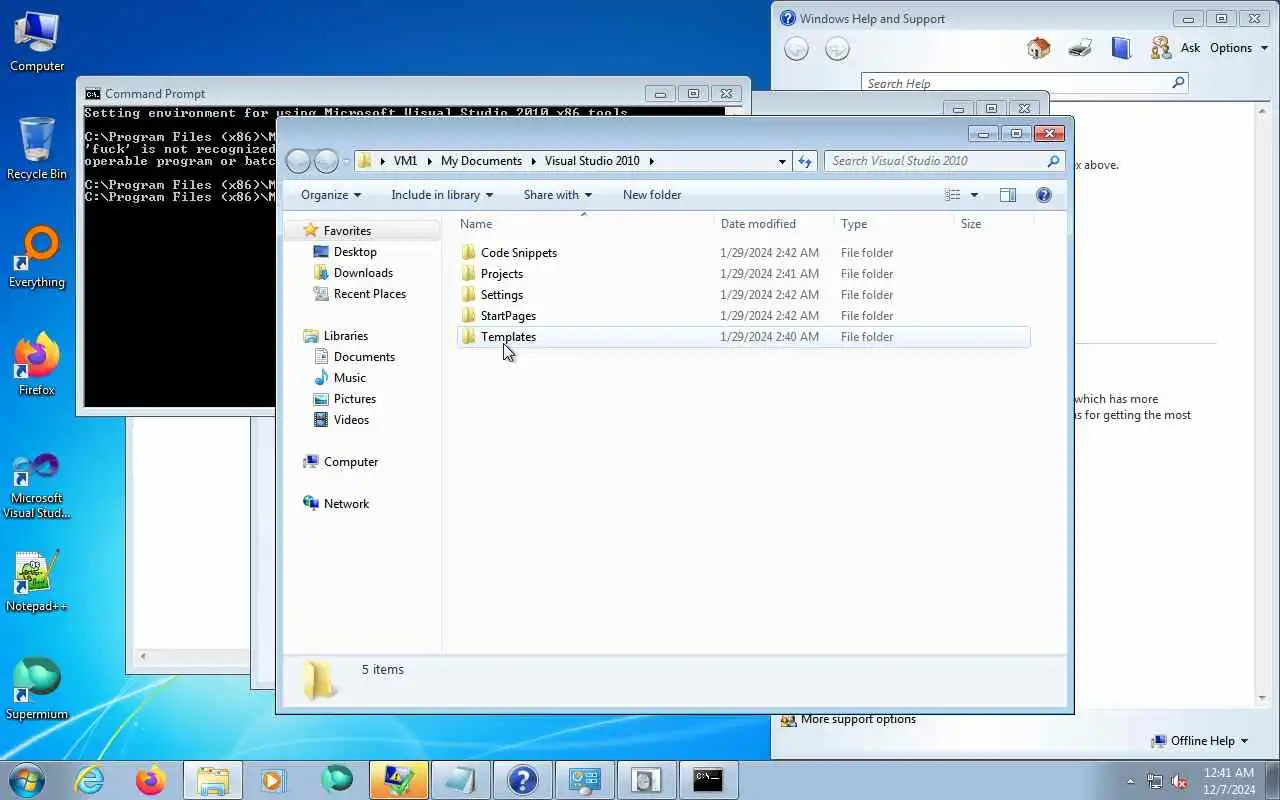The width and height of the screenshot is (1280, 800).
Task: Select the Supermium desktop shortcut
Action: click(x=37, y=689)
